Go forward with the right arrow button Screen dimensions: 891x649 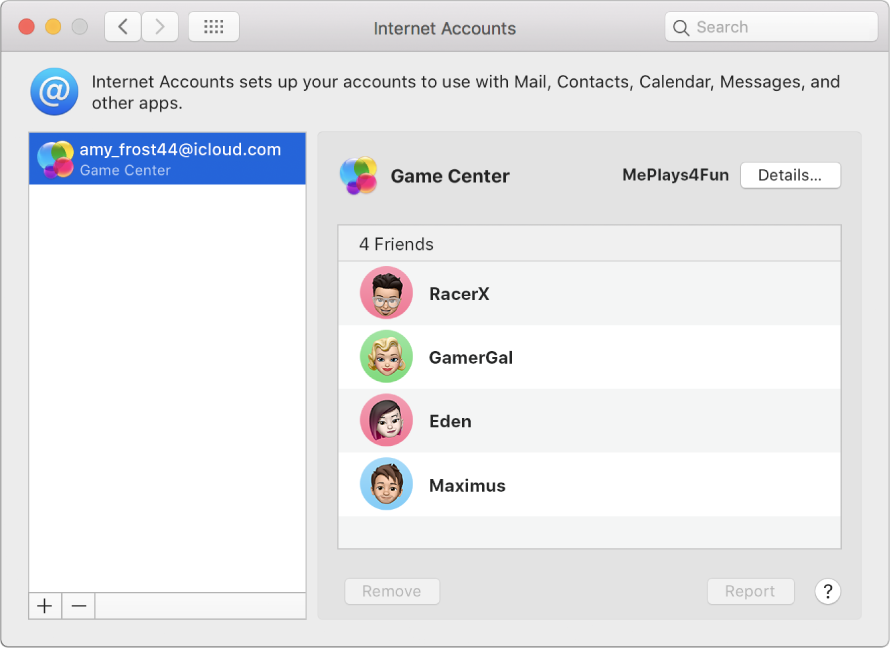(x=160, y=27)
